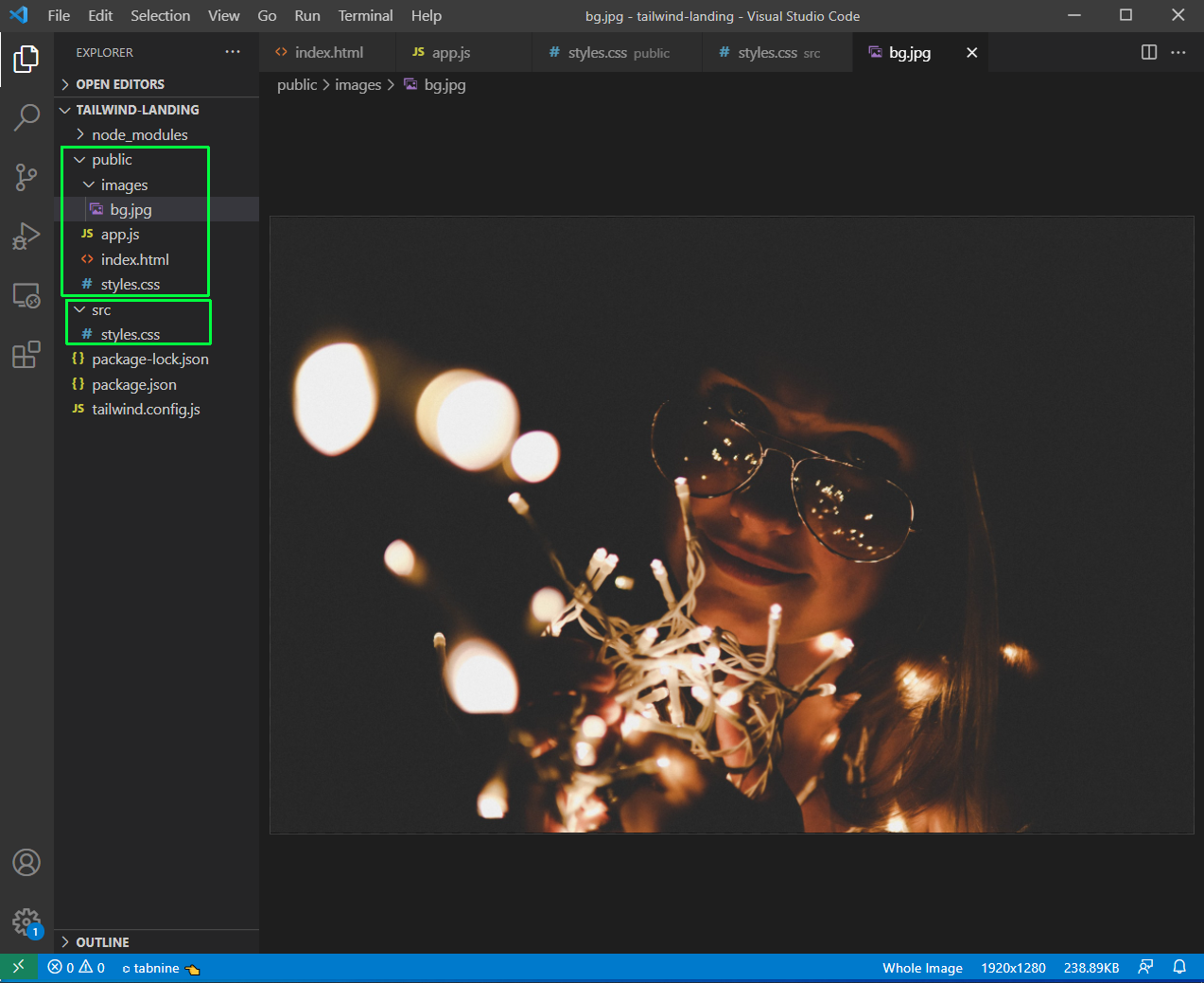Viewport: 1204px width, 983px height.
Task: Click the tabnine status bar item
Action: pos(161,968)
